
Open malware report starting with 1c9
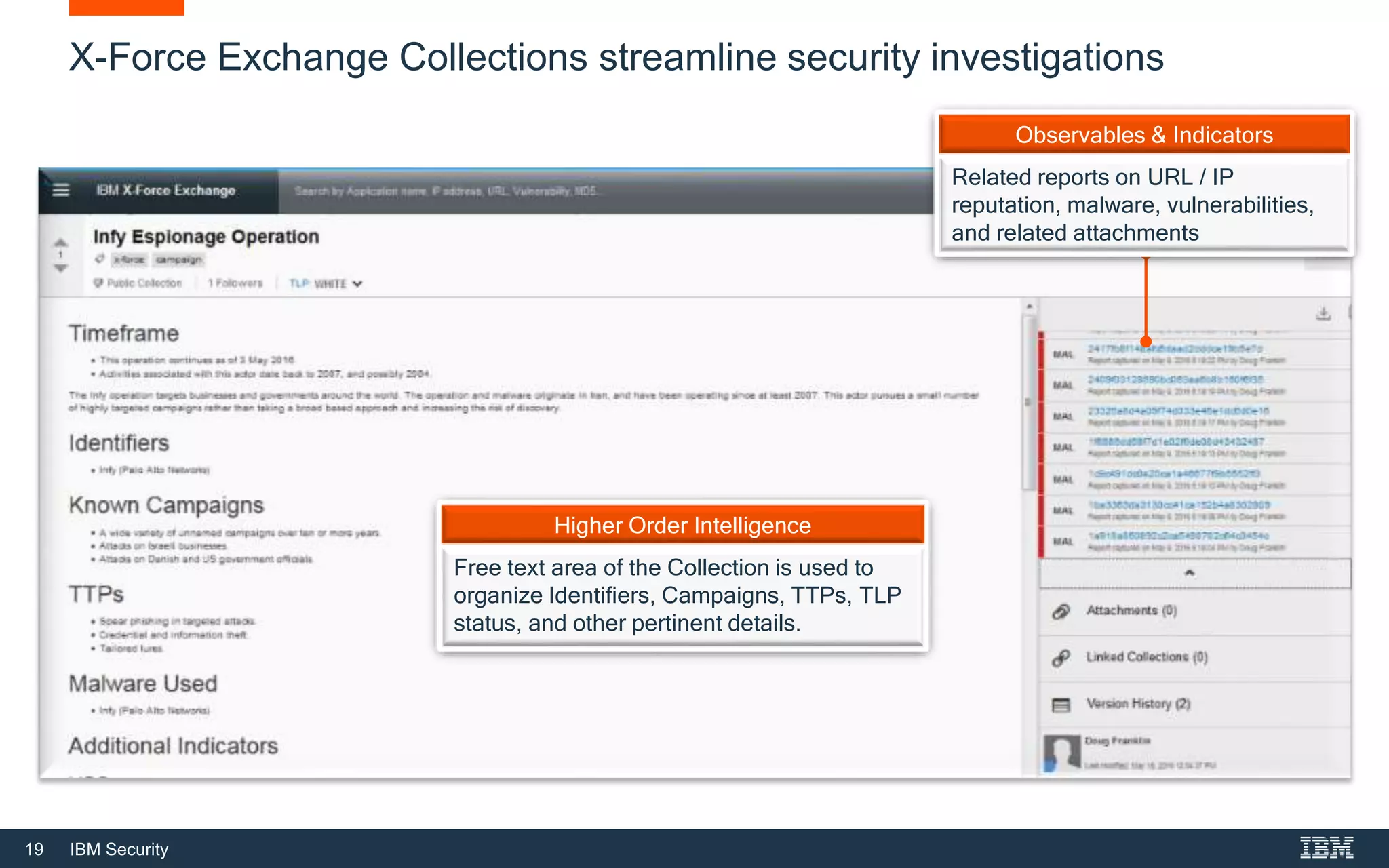coord(1174,473)
